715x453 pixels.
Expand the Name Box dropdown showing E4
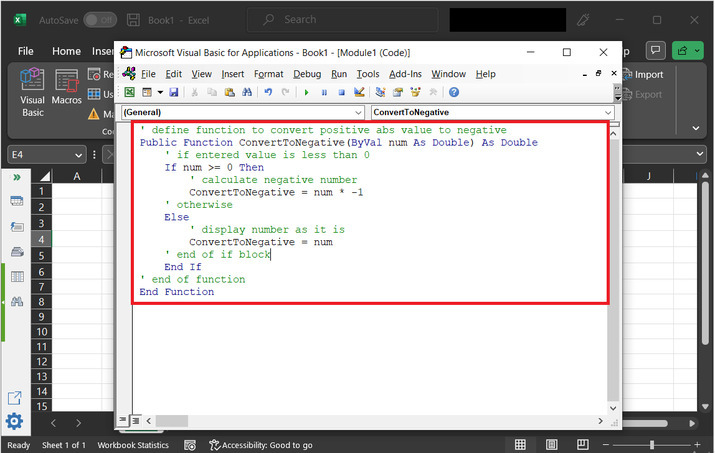[78, 155]
